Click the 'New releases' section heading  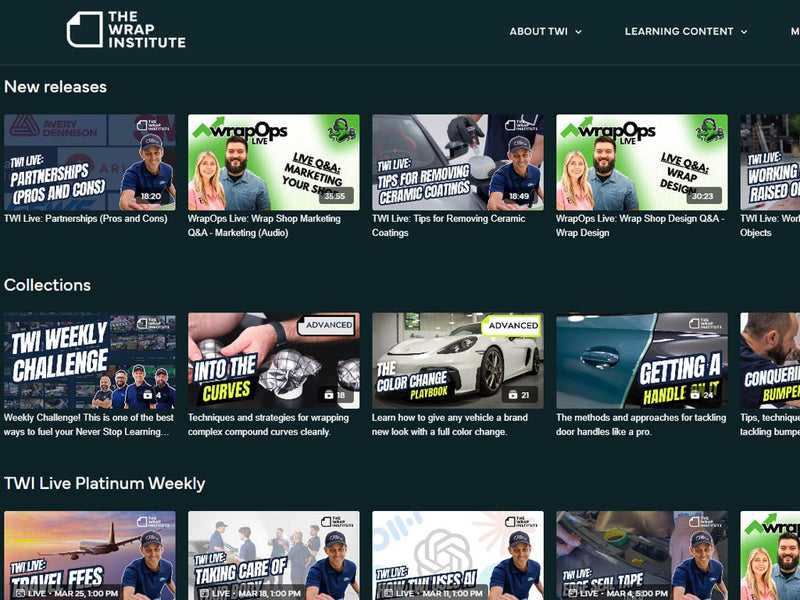56,87
